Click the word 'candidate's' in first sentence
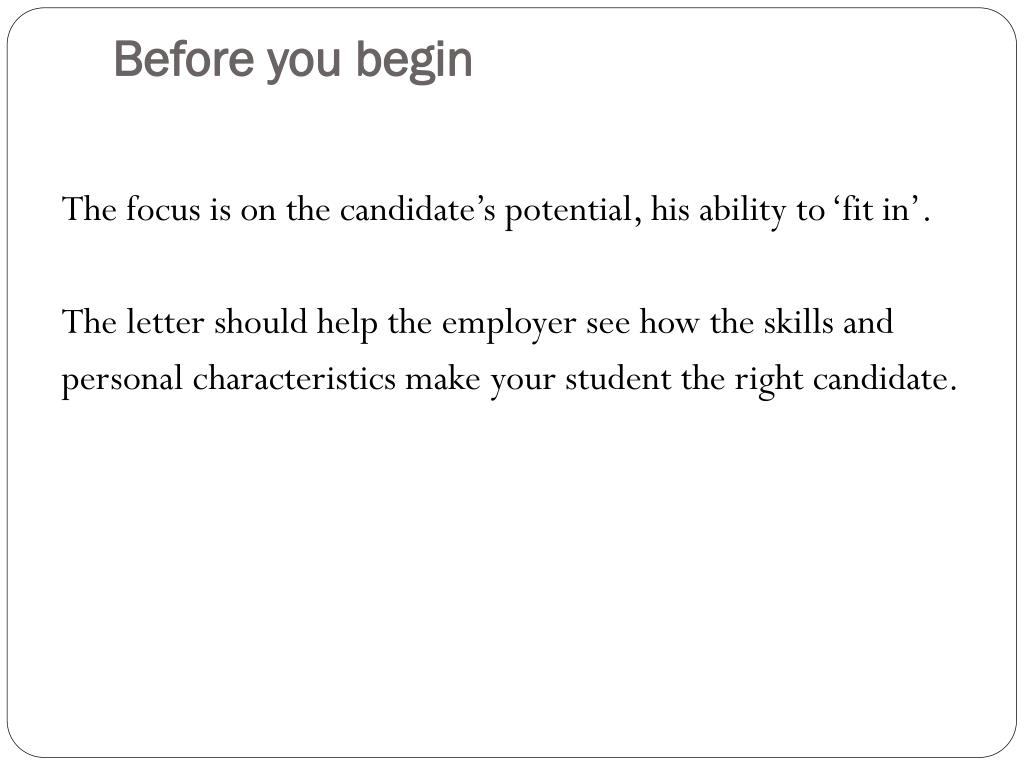 (x=418, y=210)
